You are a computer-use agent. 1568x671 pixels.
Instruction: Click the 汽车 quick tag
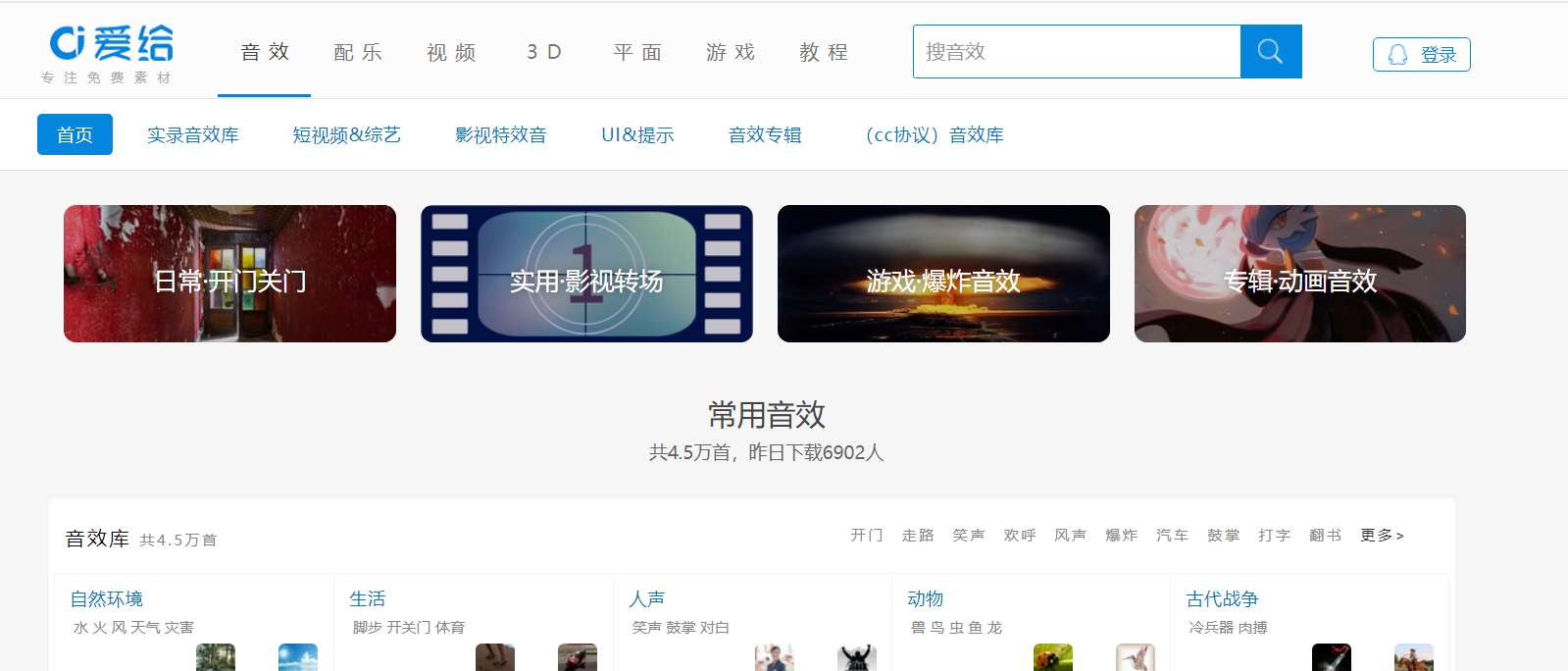pos(1173,536)
